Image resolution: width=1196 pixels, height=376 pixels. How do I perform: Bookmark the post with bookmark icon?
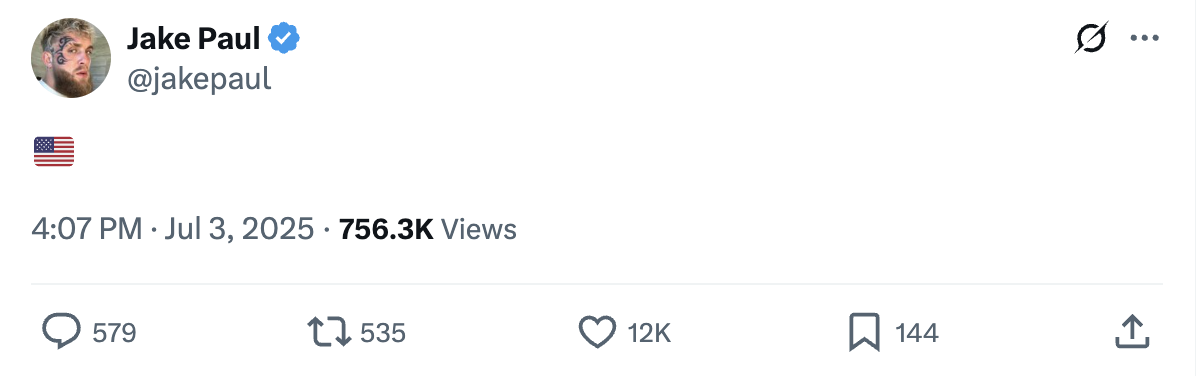pos(864,333)
